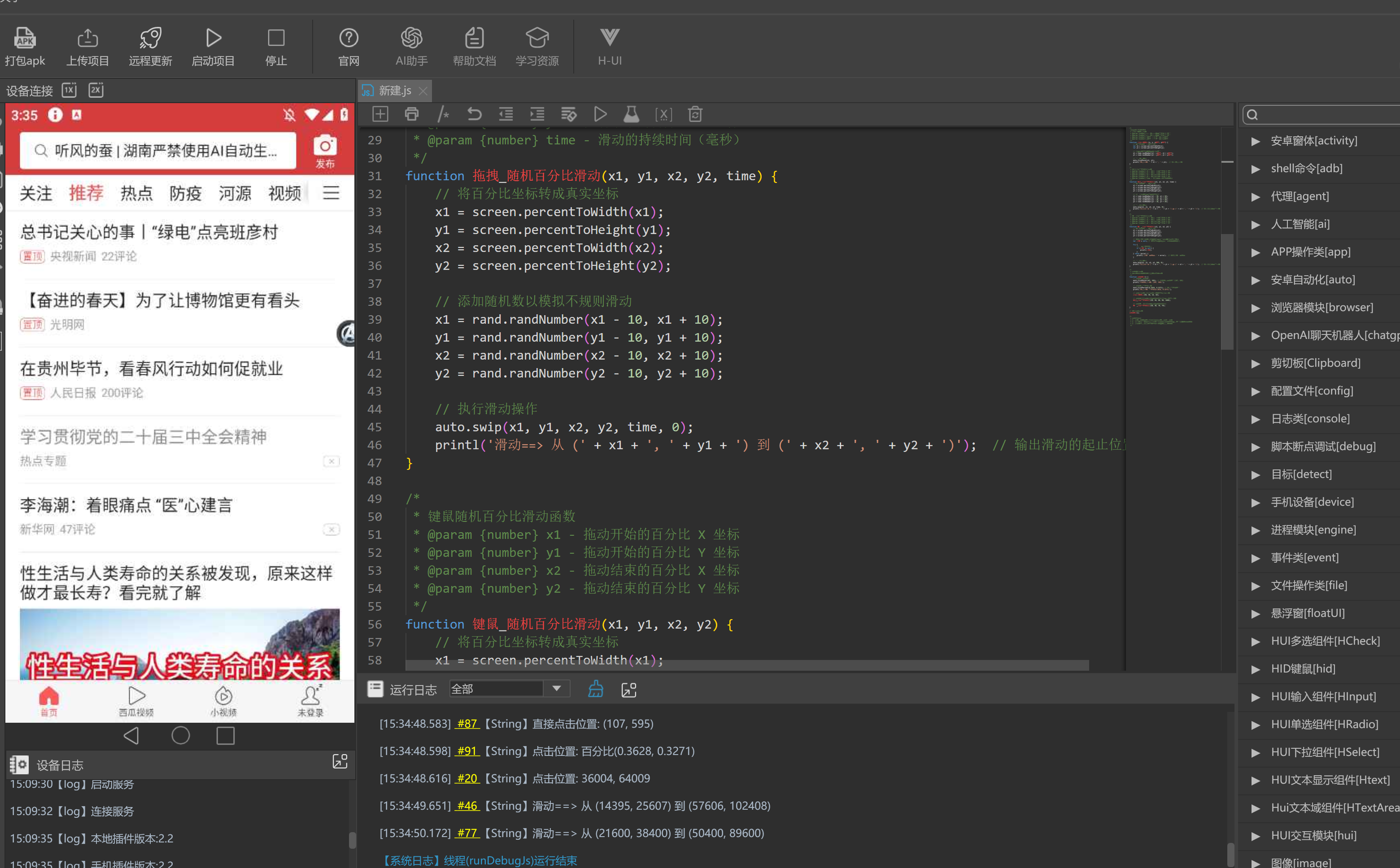The height and width of the screenshot is (868, 1400).
Task: Click the 设备日志 settings icon
Action: coord(19,765)
